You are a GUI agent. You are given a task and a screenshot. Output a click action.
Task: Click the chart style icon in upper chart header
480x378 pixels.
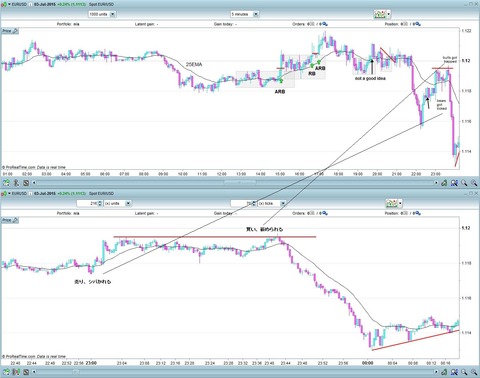[380, 14]
